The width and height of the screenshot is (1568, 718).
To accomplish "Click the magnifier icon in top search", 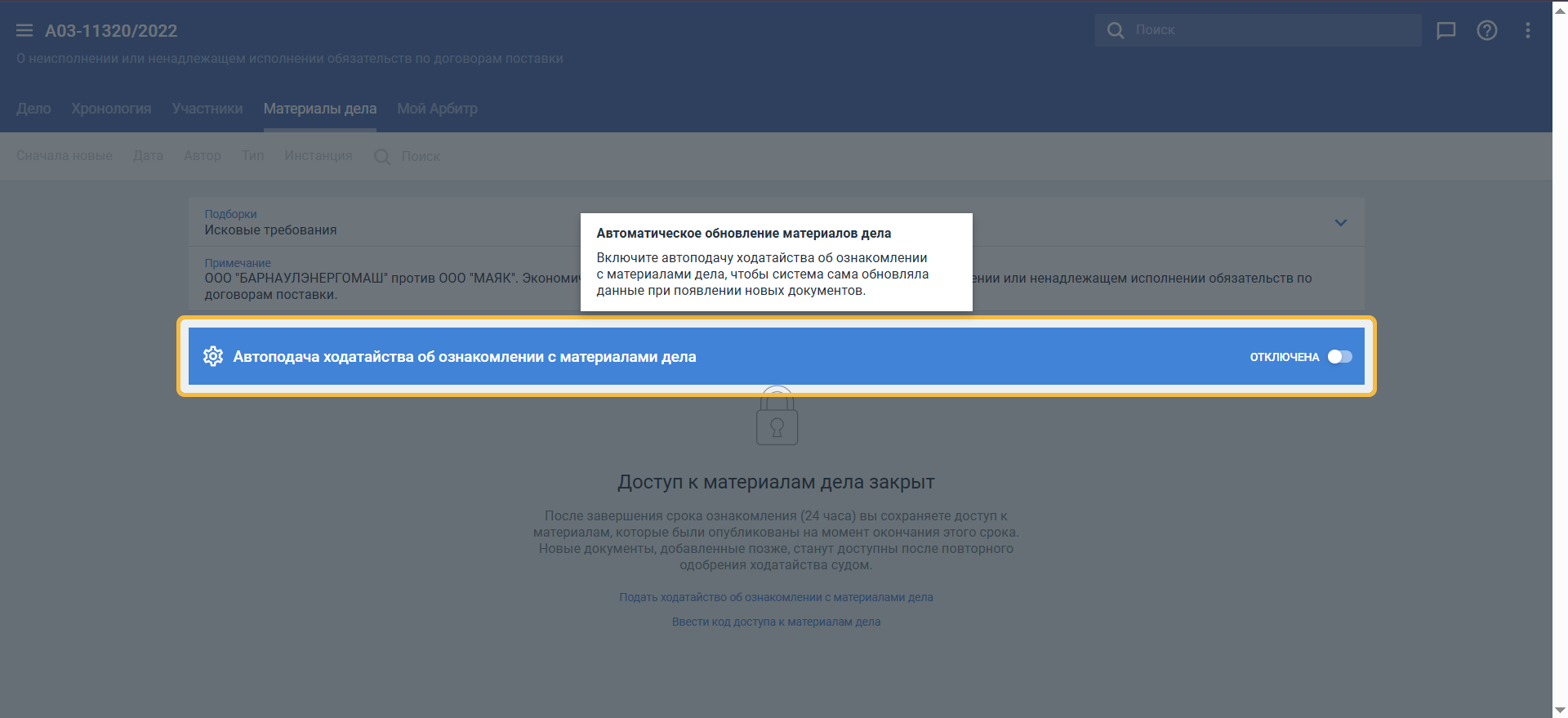I will pyautogui.click(x=1115, y=30).
